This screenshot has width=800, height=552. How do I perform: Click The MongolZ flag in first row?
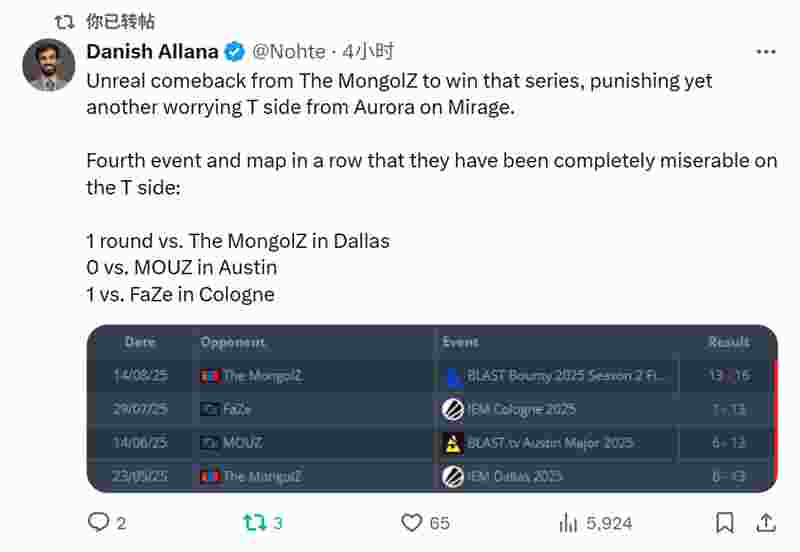point(210,377)
